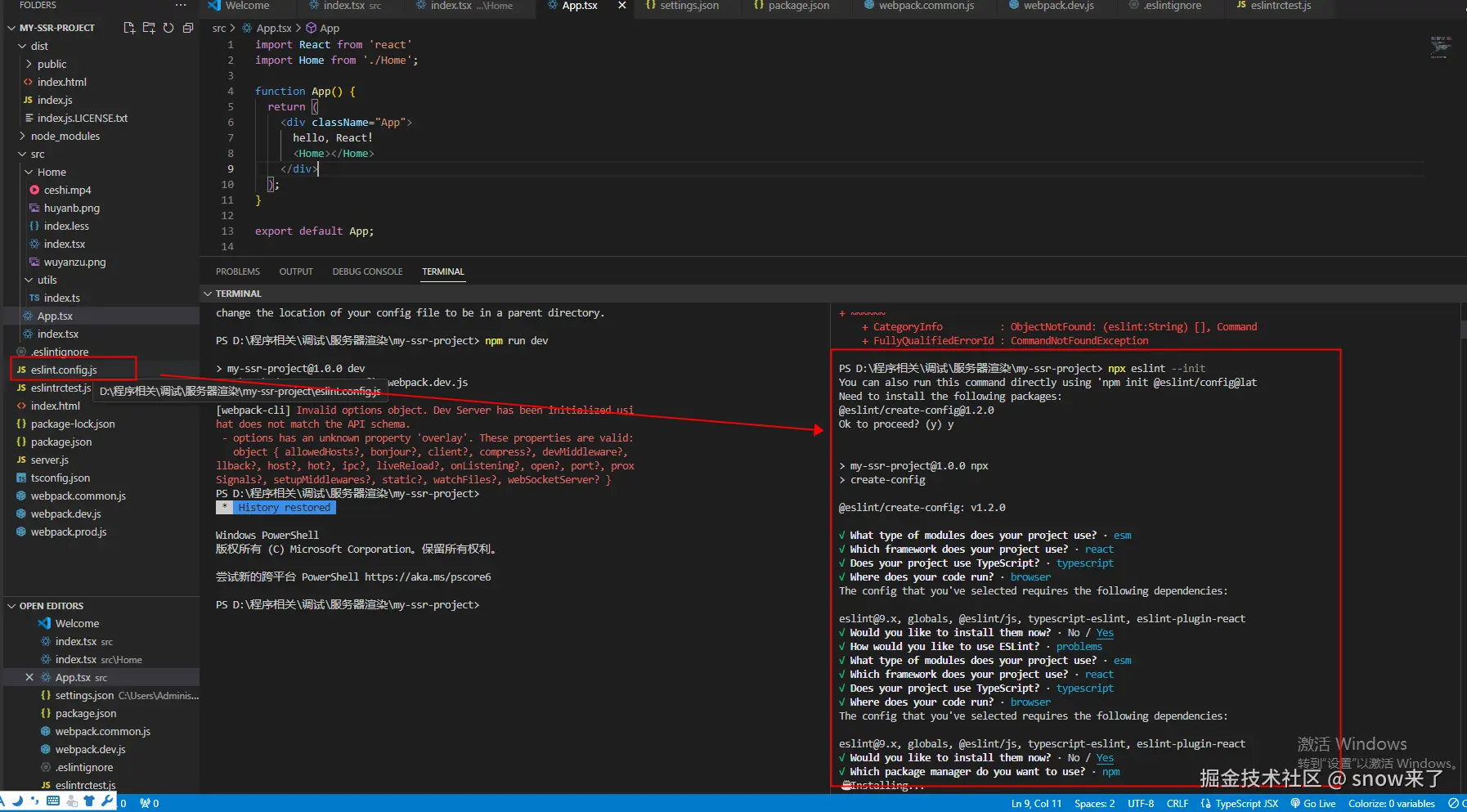Toggle the moon icon in input method bar
The height and width of the screenshot is (812, 1467).
(x=16, y=801)
